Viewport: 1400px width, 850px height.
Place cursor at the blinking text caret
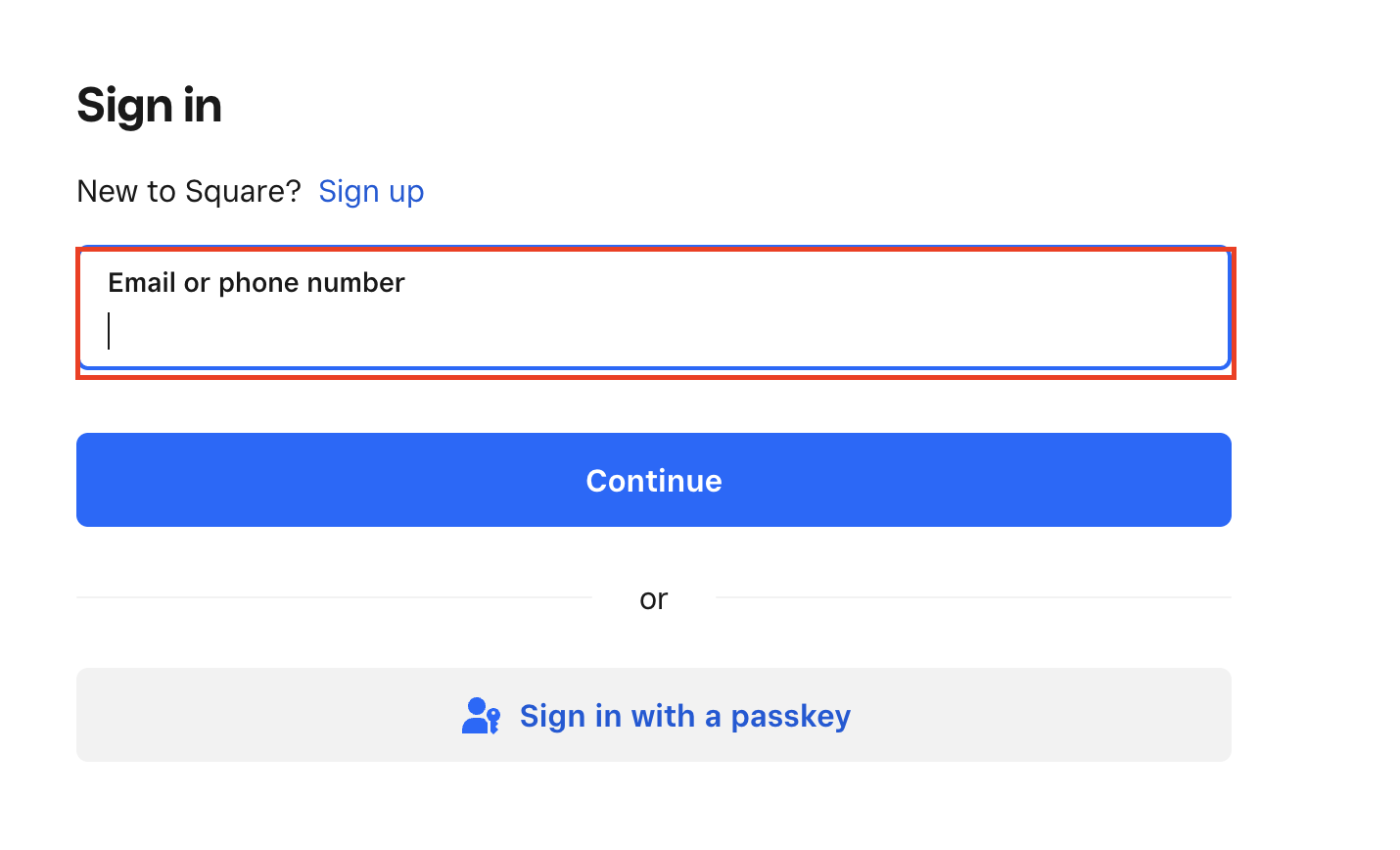point(109,331)
